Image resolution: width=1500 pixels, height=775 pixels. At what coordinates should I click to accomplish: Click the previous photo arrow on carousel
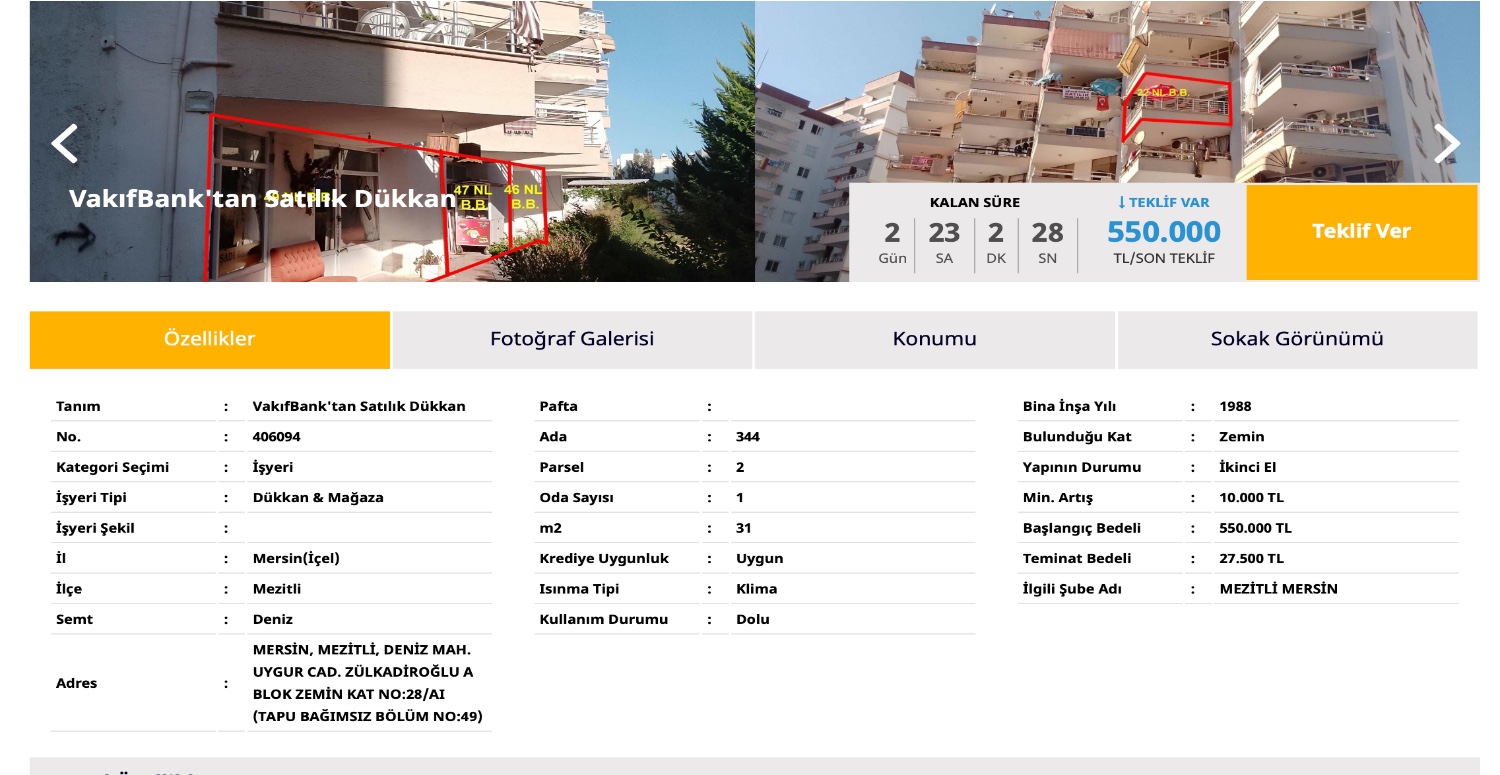pos(65,144)
